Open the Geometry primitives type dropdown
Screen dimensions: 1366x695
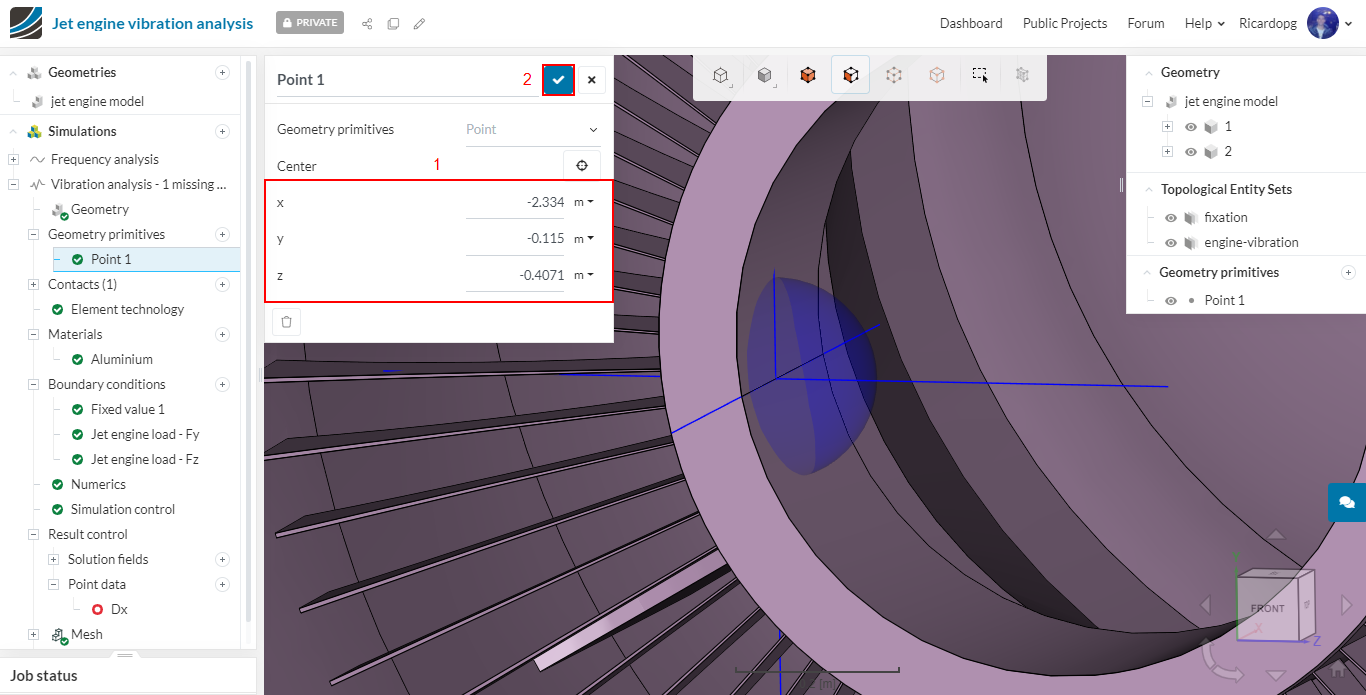[x=532, y=130]
